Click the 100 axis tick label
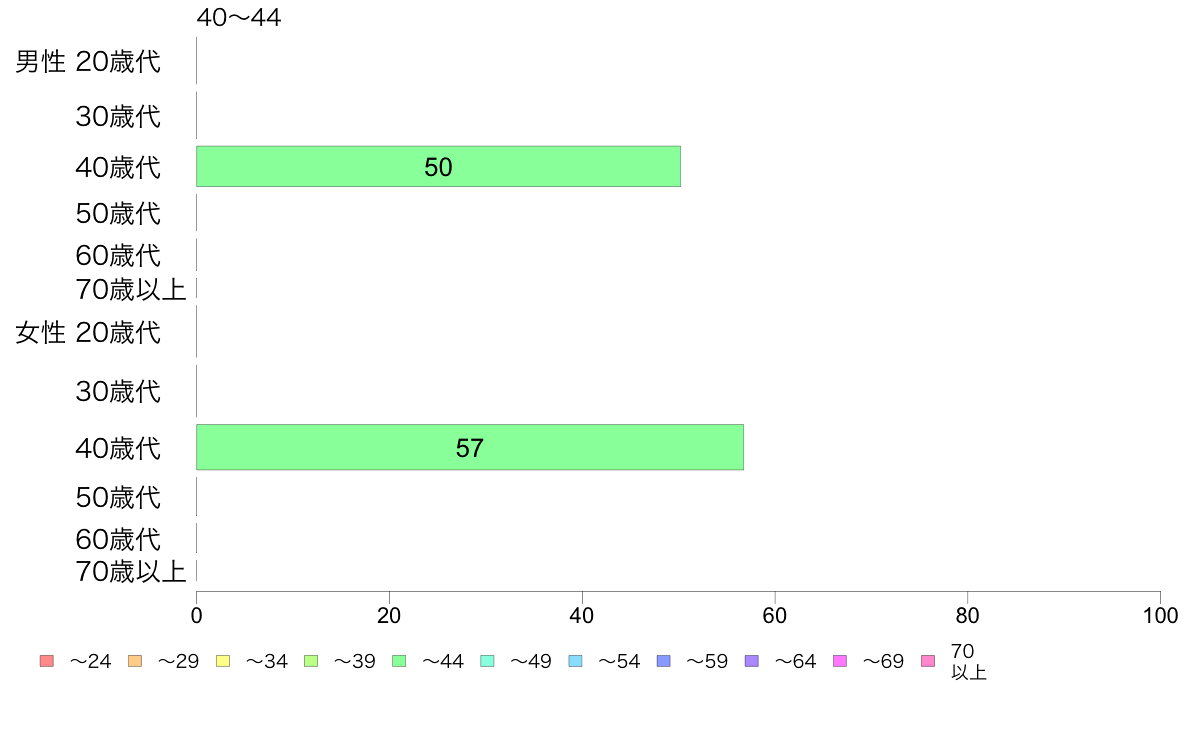 [1160, 615]
